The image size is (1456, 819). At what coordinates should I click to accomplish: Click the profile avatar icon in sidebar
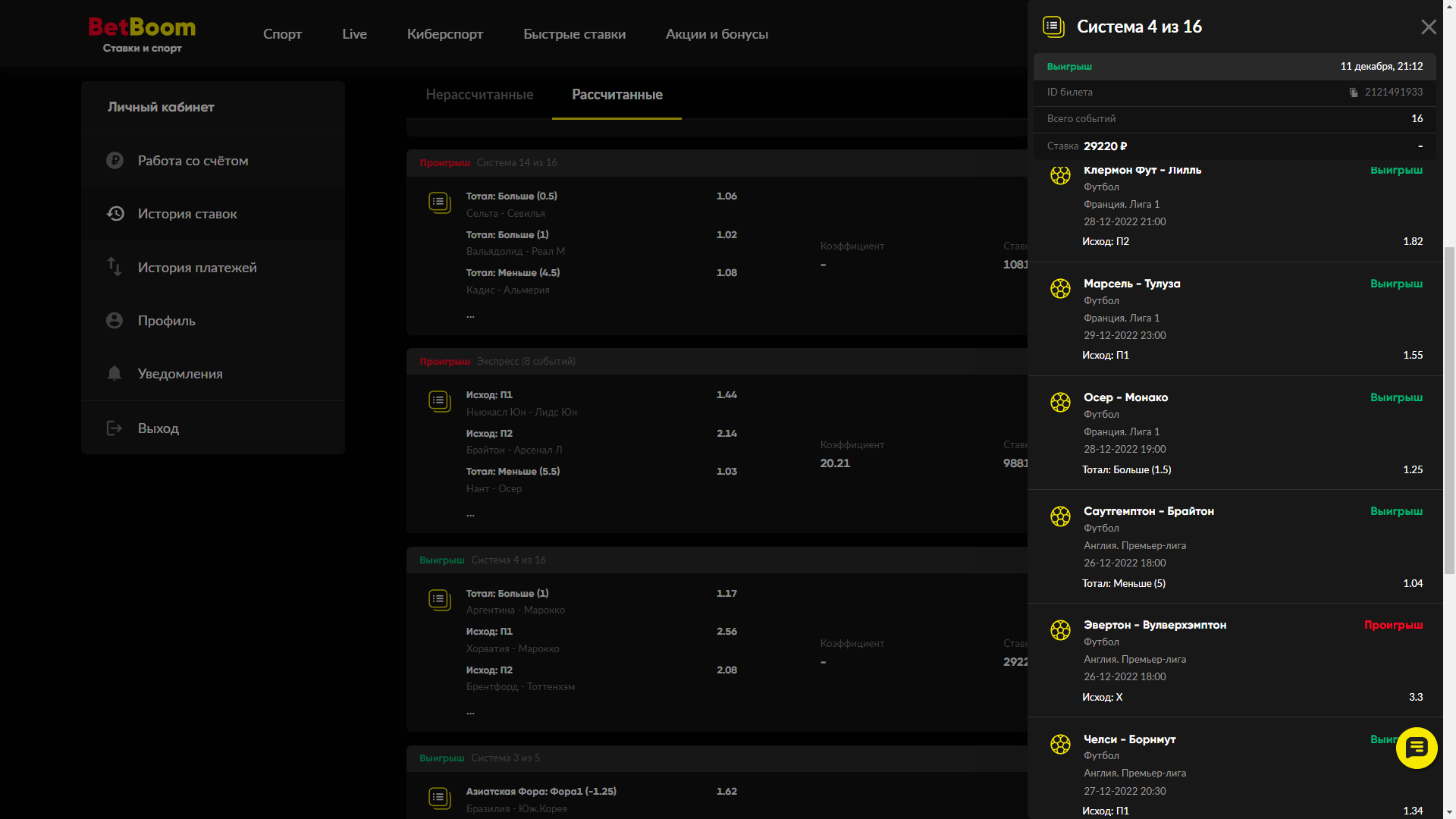[115, 321]
